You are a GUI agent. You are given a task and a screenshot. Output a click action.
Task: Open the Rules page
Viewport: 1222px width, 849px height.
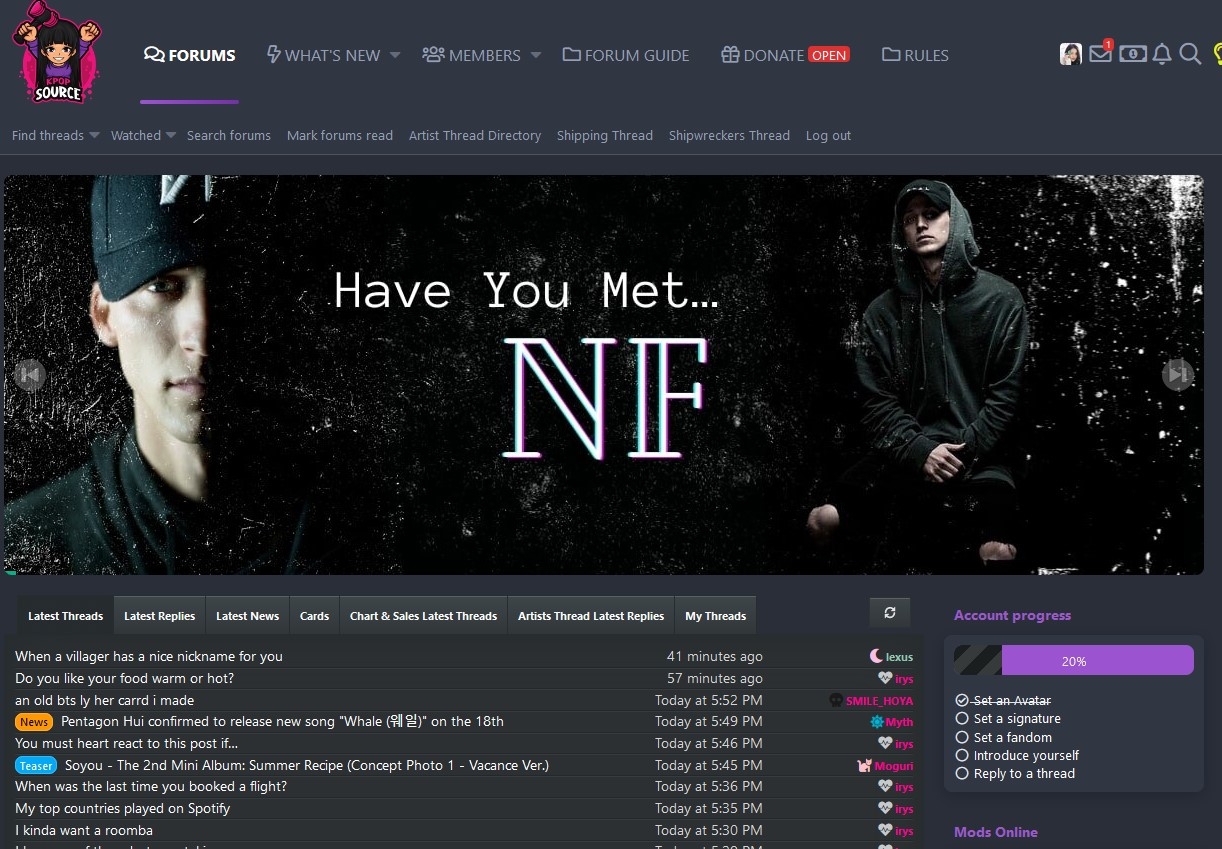[915, 55]
